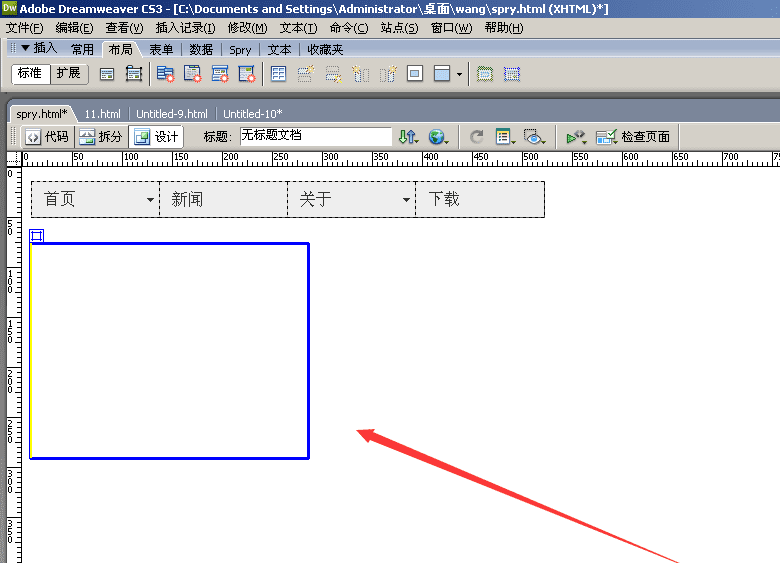
Task: Click the Frames layout icon
Action: tap(442, 74)
